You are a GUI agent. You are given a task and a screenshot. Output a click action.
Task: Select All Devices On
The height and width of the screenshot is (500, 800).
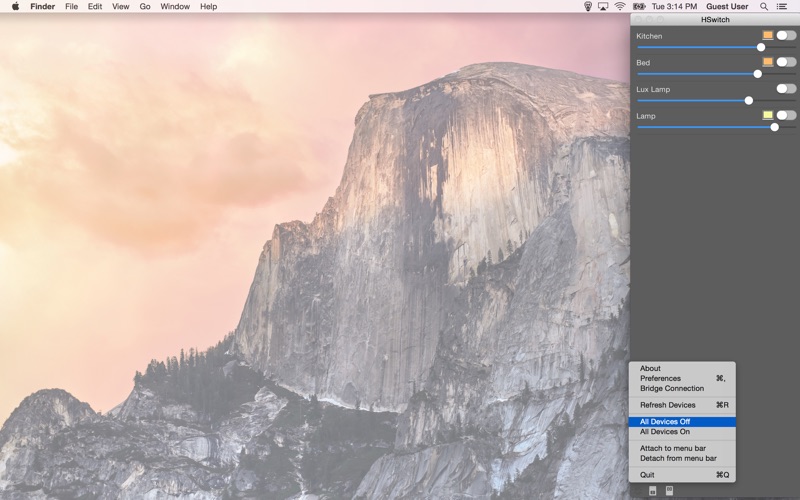point(682,432)
